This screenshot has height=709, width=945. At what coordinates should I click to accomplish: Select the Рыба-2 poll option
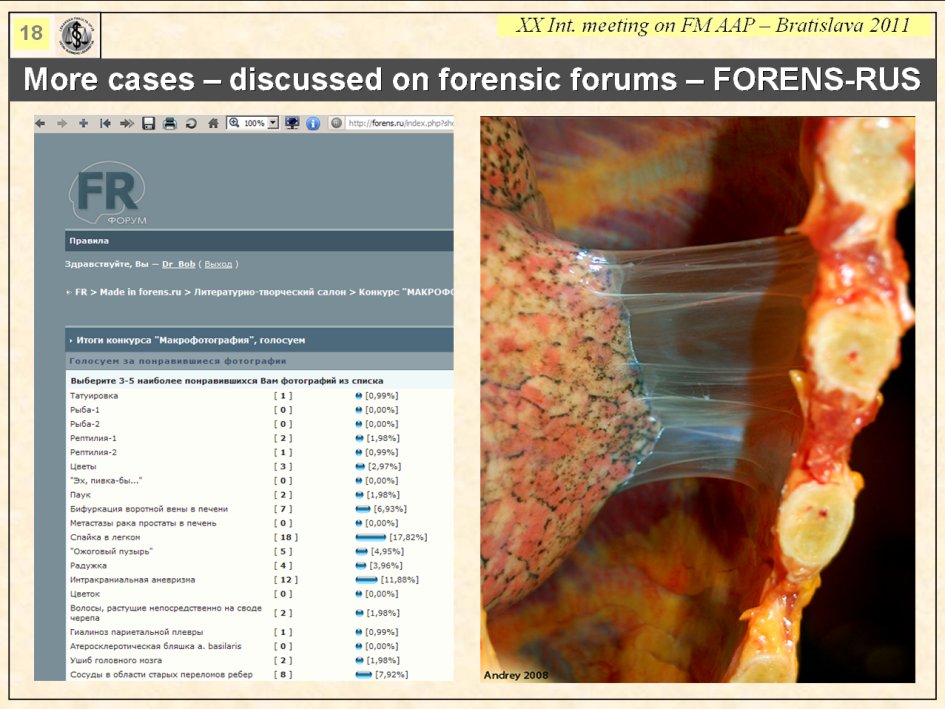85,424
